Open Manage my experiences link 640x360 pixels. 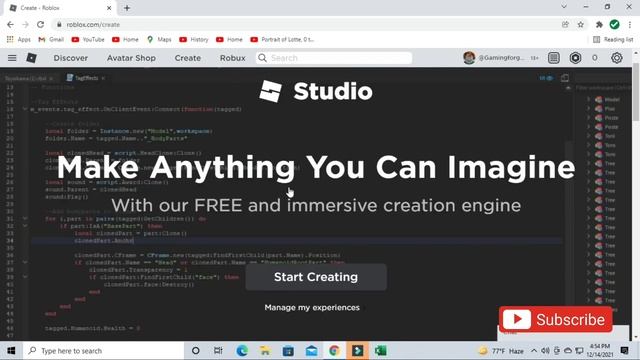[312, 307]
